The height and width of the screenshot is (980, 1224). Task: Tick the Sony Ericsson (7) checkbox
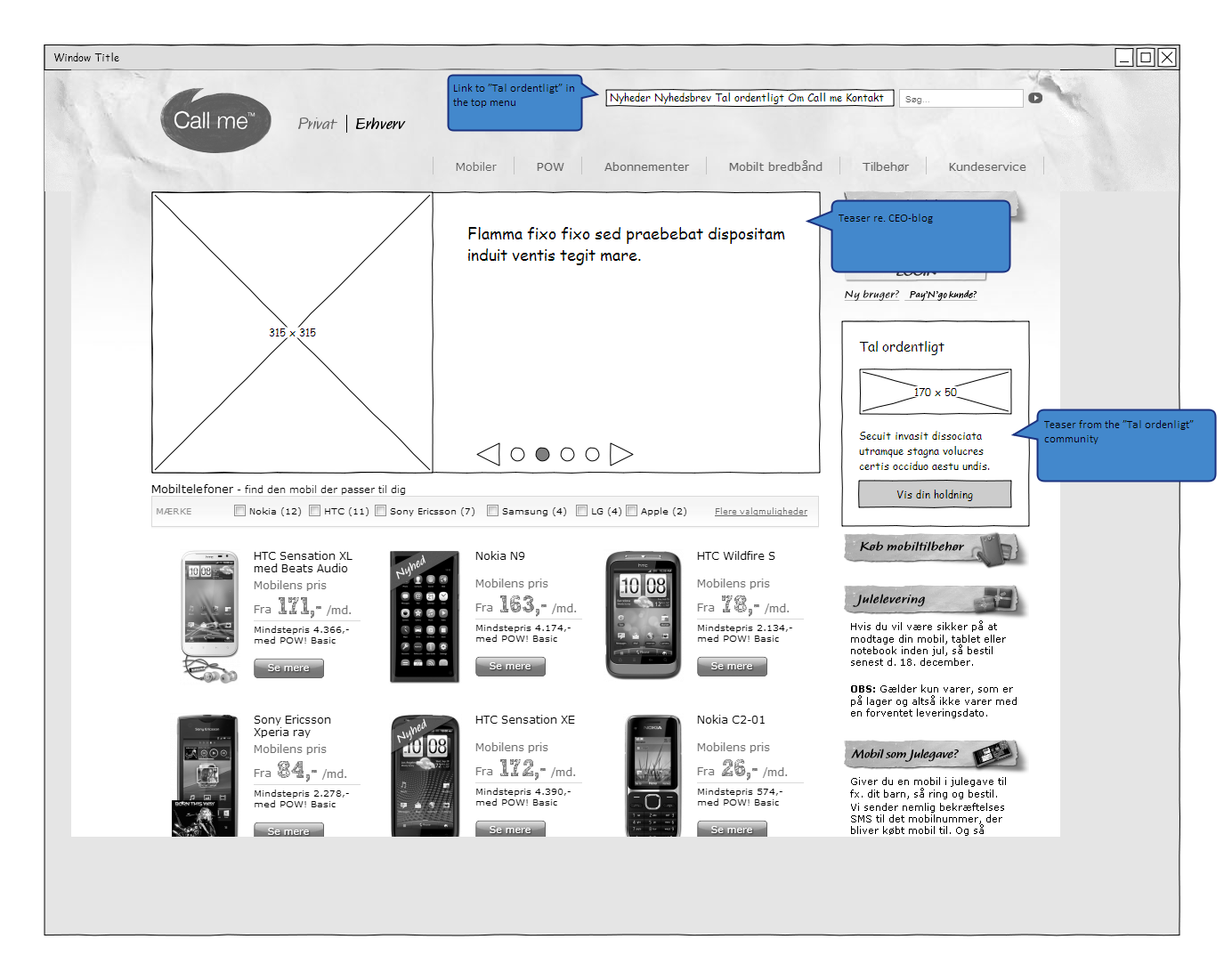[380, 511]
